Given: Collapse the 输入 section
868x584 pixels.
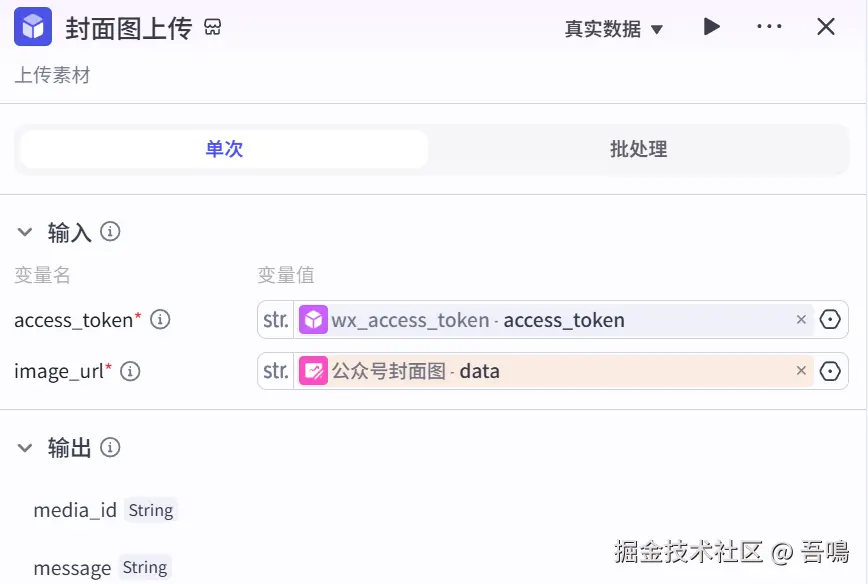Looking at the screenshot, I should click(25, 232).
